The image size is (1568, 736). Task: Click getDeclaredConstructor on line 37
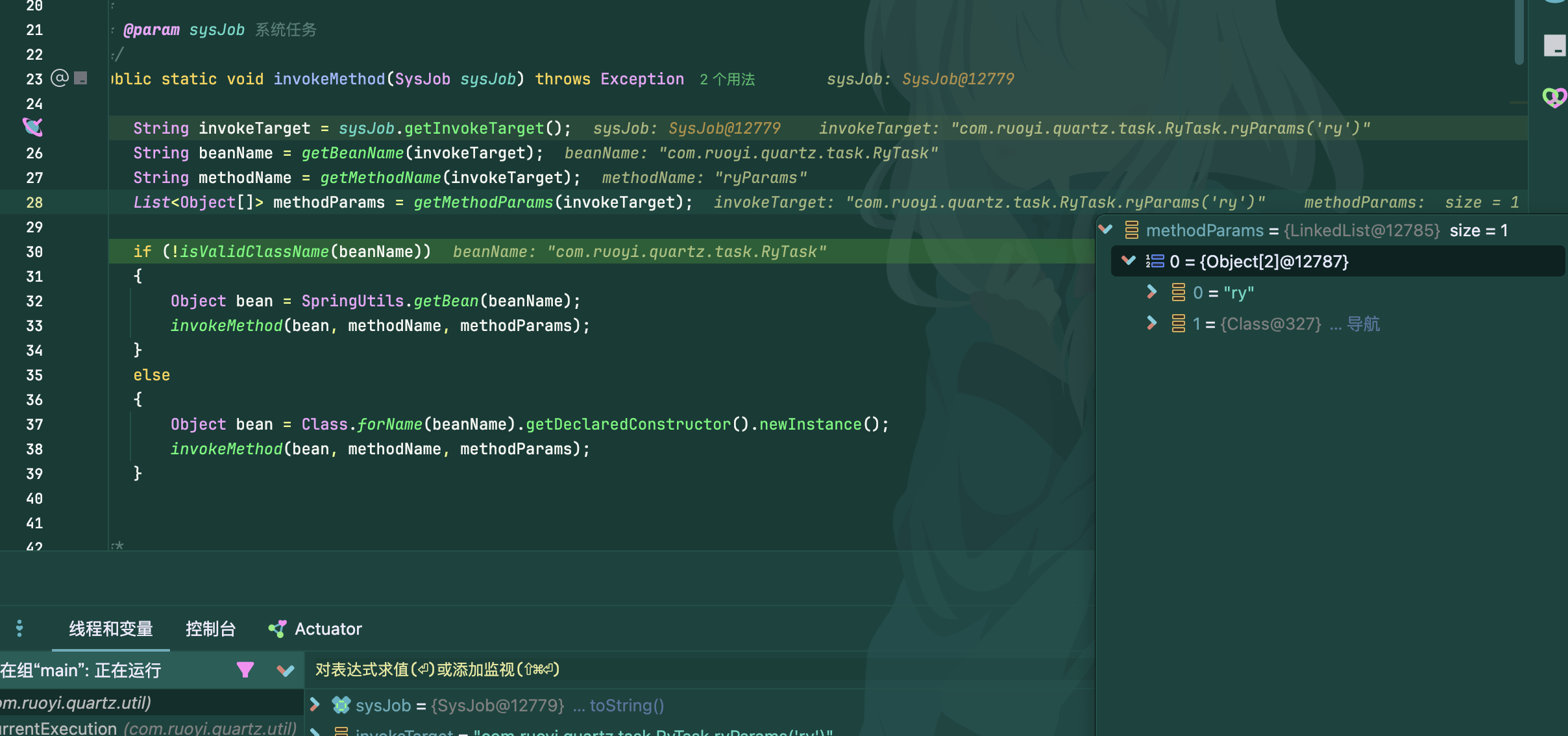tap(628, 424)
